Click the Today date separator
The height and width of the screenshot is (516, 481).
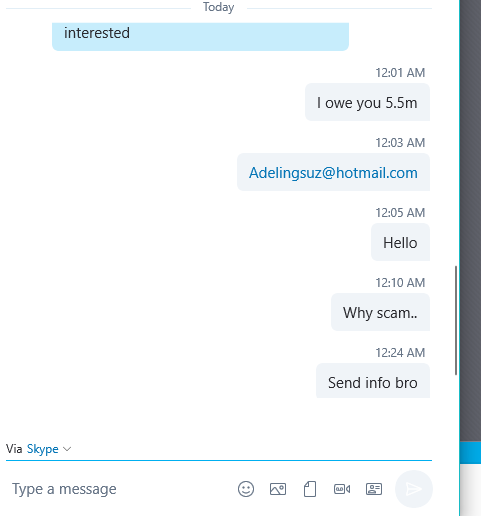click(219, 7)
